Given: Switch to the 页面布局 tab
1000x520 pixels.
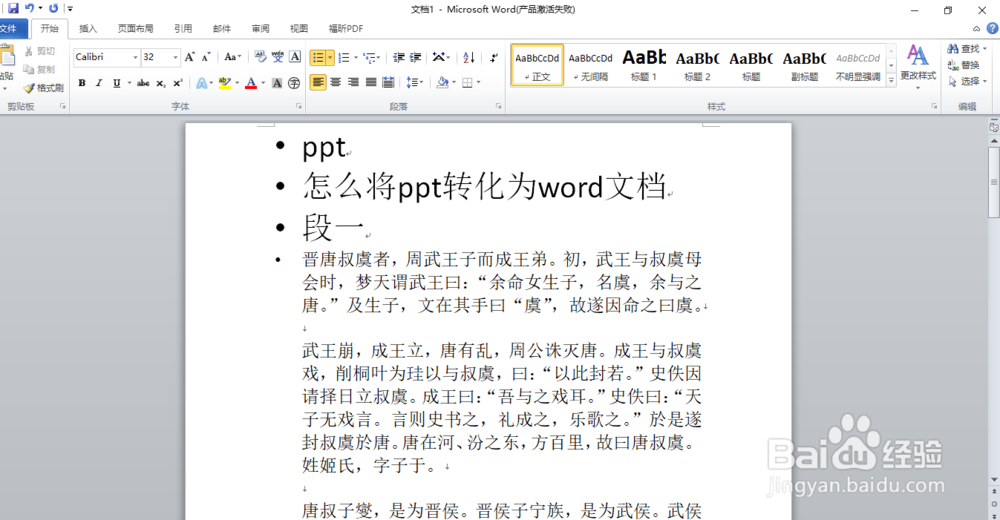Looking at the screenshot, I should tap(135, 29).
